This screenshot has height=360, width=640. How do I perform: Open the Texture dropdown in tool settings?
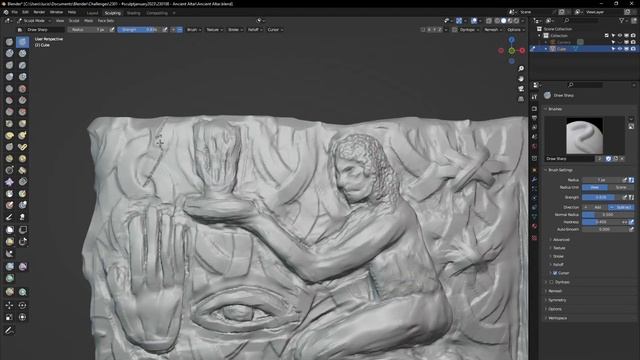tap(214, 30)
